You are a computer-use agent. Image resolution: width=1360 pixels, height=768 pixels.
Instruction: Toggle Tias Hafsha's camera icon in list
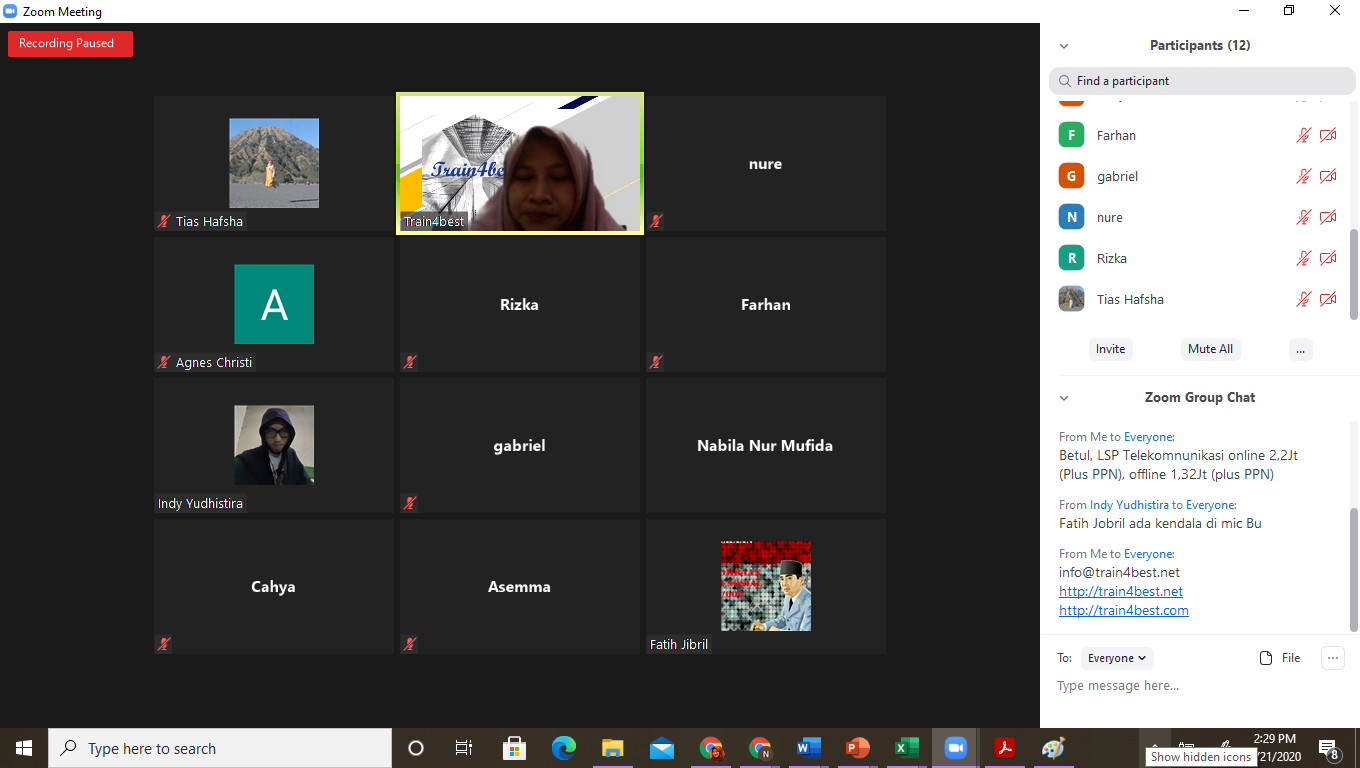pos(1328,300)
